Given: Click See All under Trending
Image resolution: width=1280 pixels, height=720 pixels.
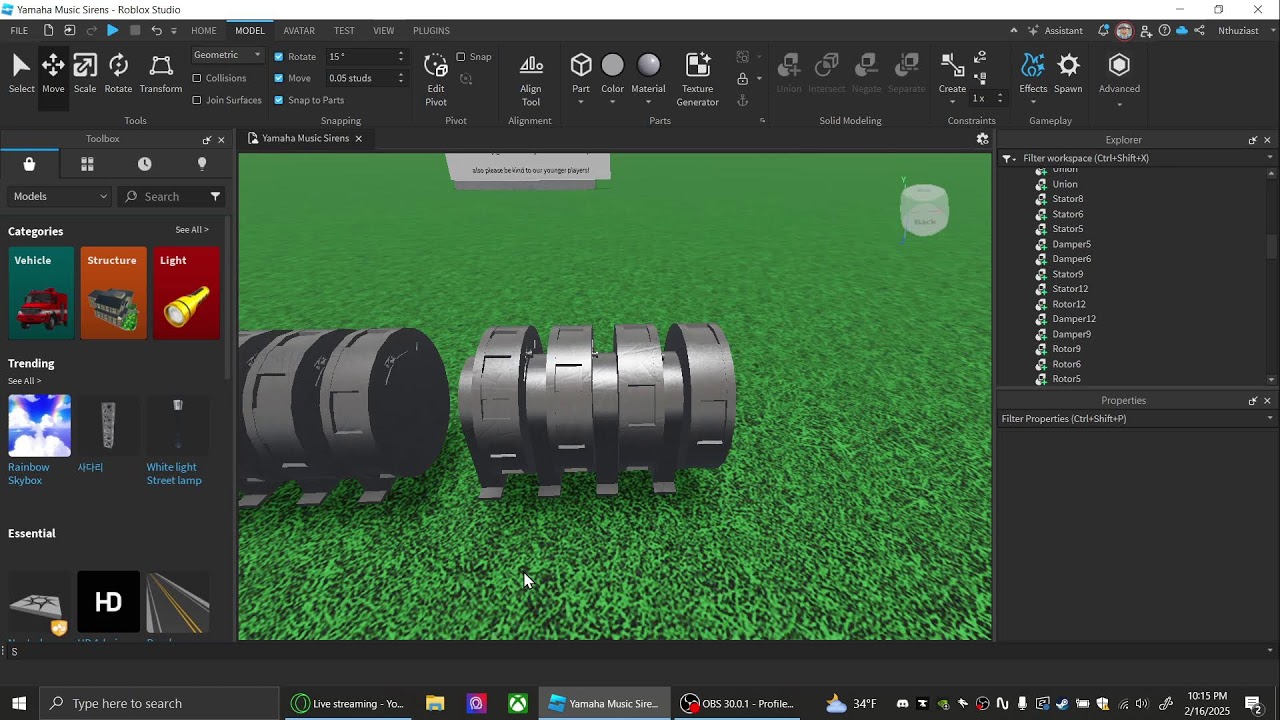Looking at the screenshot, I should pyautogui.click(x=24, y=381).
